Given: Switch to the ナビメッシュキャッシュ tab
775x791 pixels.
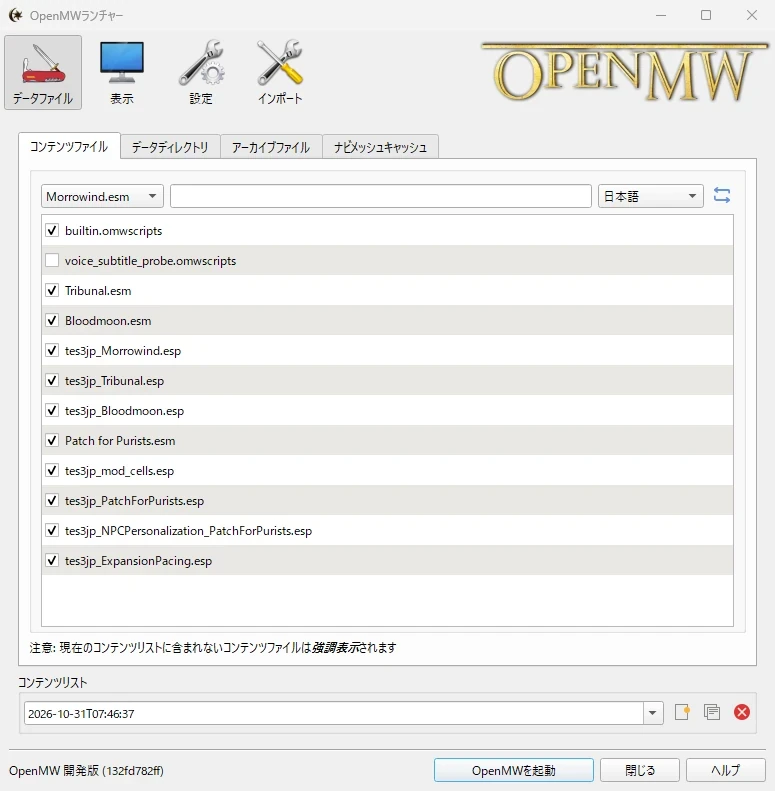Looking at the screenshot, I should tap(380, 147).
